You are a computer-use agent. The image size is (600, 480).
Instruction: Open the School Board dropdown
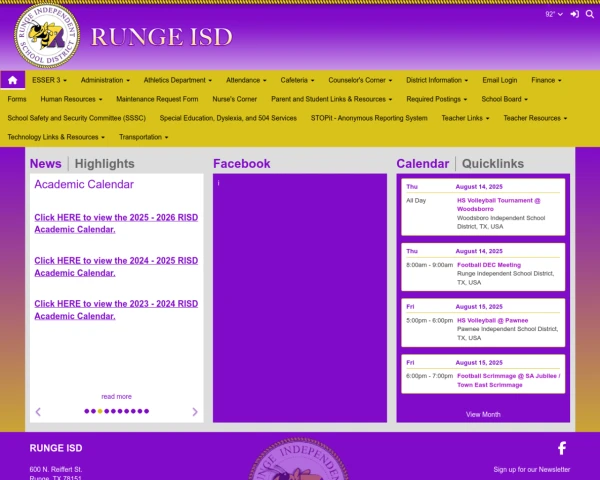[504, 99]
